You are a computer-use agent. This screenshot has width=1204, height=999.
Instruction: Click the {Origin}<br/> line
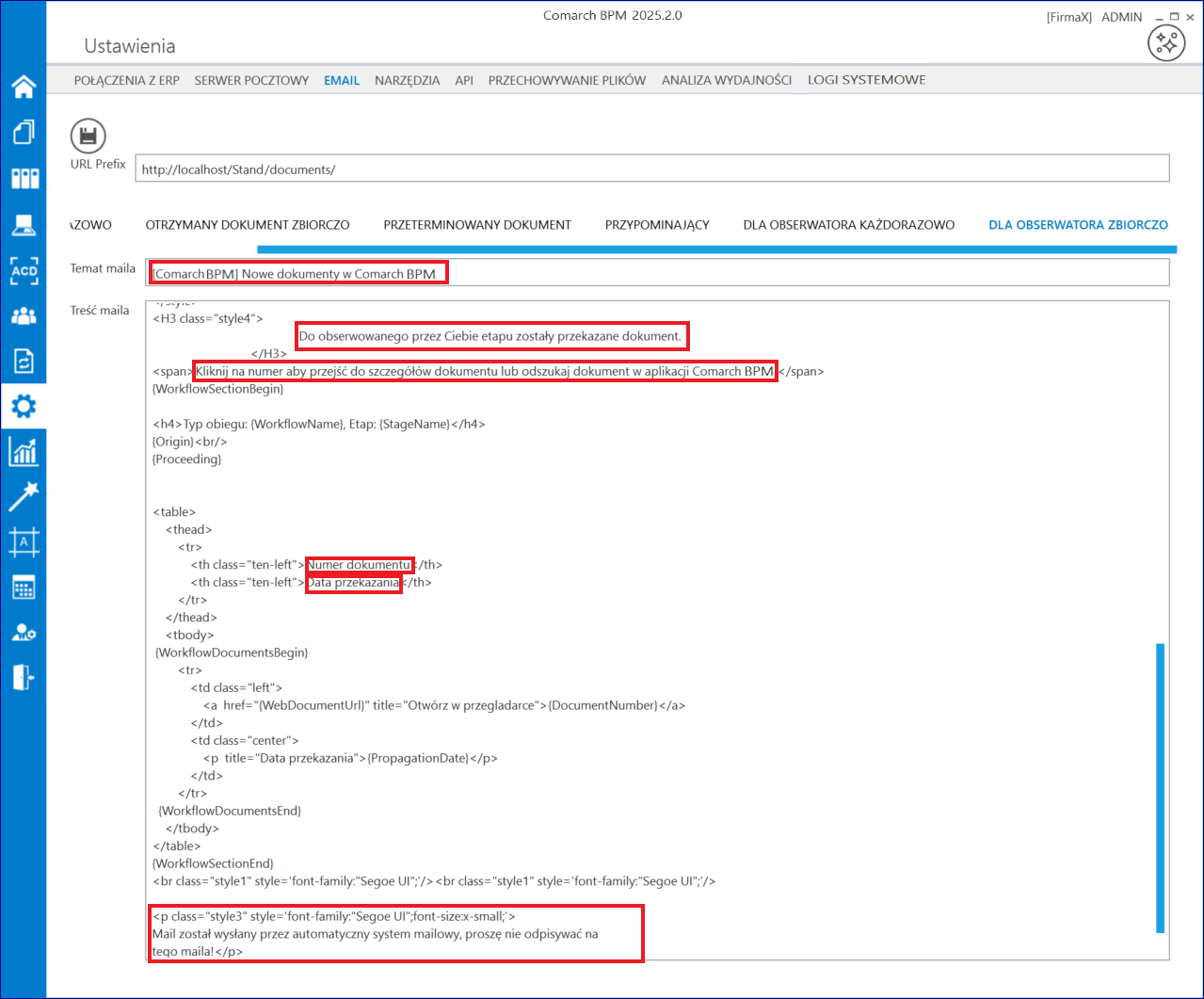coord(190,442)
